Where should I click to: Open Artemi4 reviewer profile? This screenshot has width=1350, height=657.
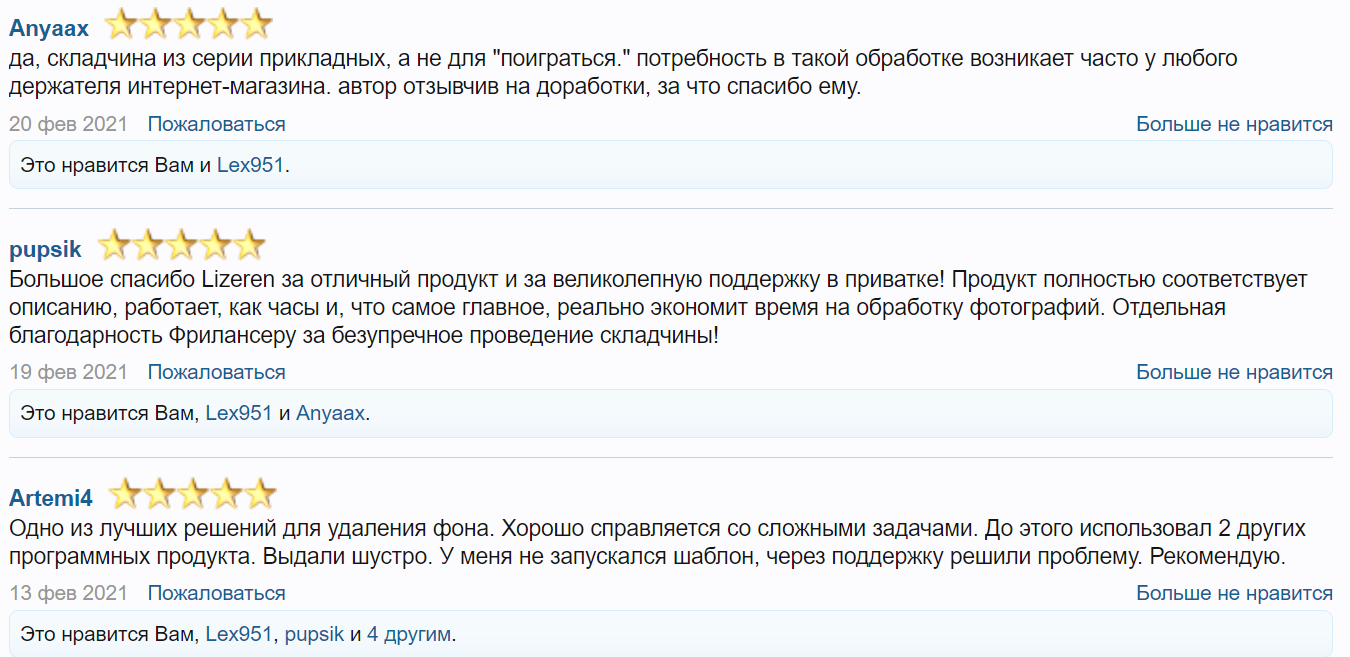tap(52, 497)
